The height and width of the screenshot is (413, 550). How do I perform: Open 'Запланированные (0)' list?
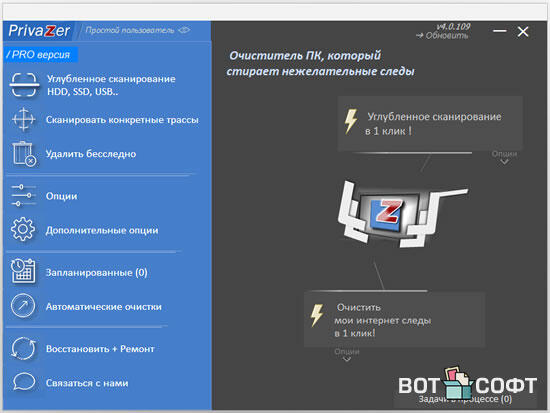tap(96, 273)
